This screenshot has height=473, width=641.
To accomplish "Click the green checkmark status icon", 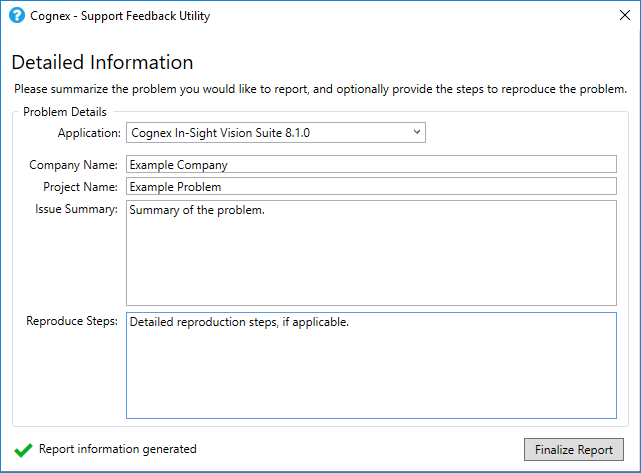I will pyautogui.click(x=22, y=450).
